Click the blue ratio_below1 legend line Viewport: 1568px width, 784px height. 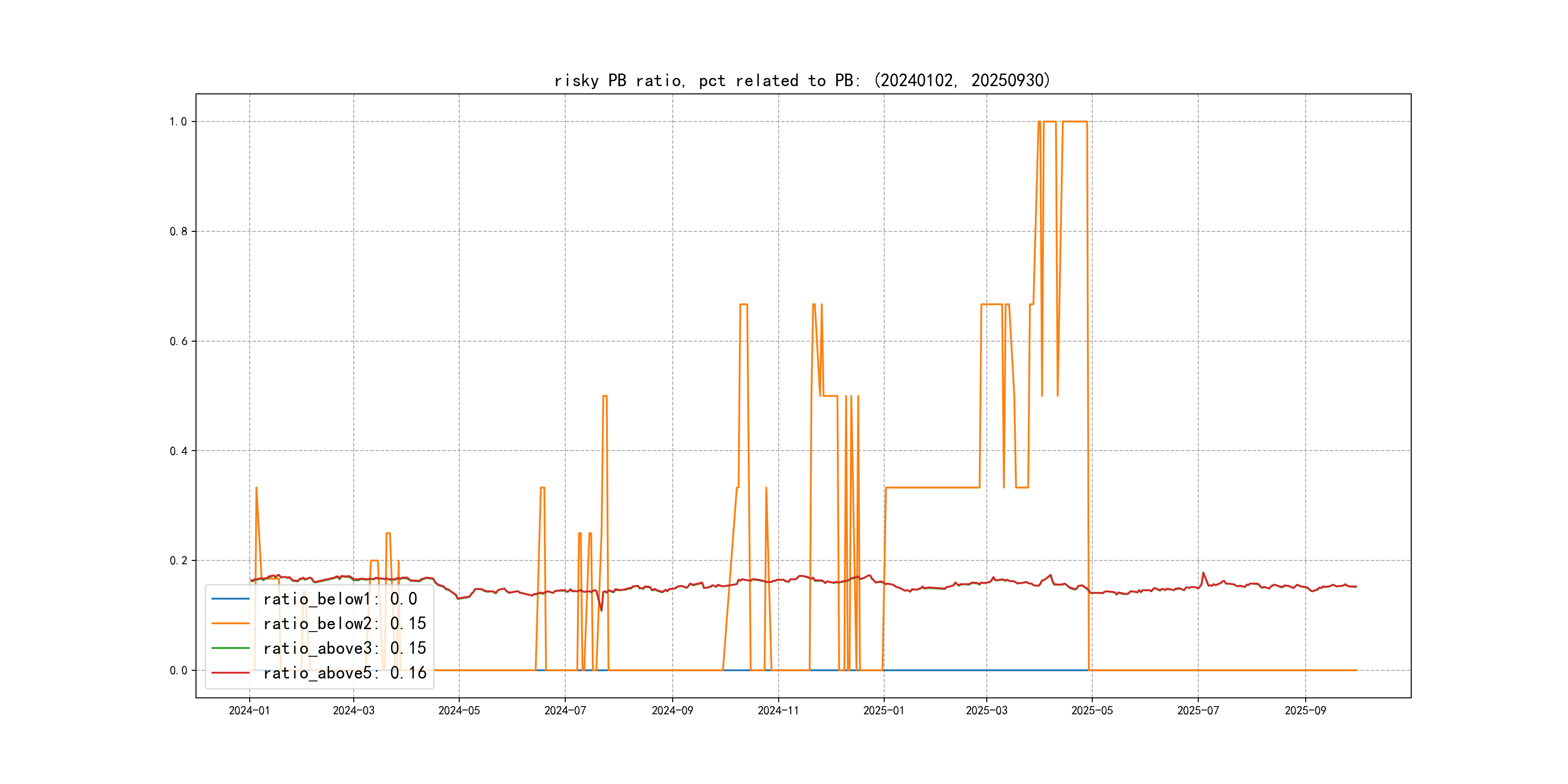pyautogui.click(x=230, y=599)
